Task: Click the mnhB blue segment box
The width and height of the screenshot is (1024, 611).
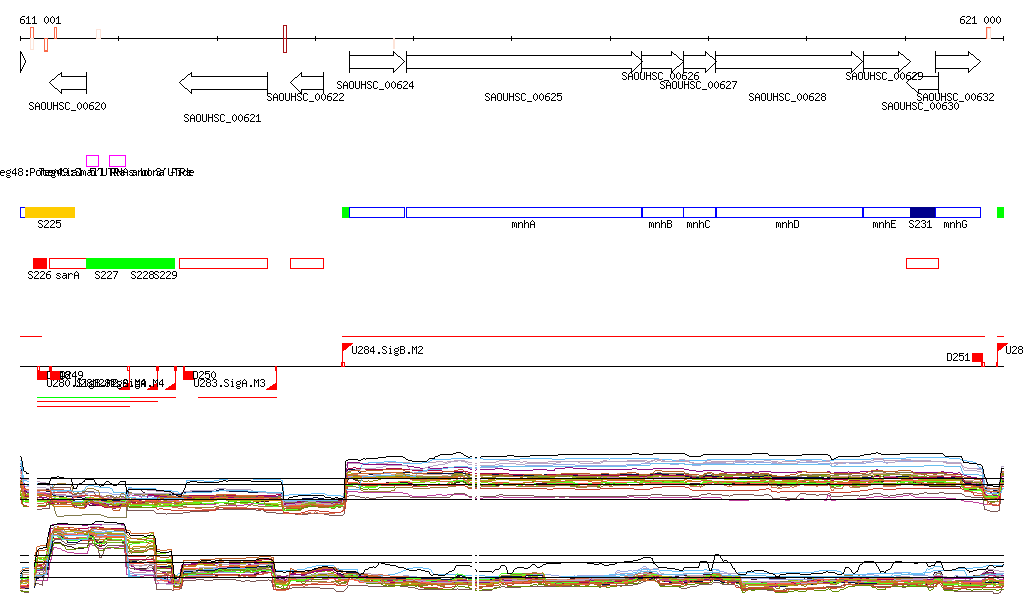Action: (663, 212)
